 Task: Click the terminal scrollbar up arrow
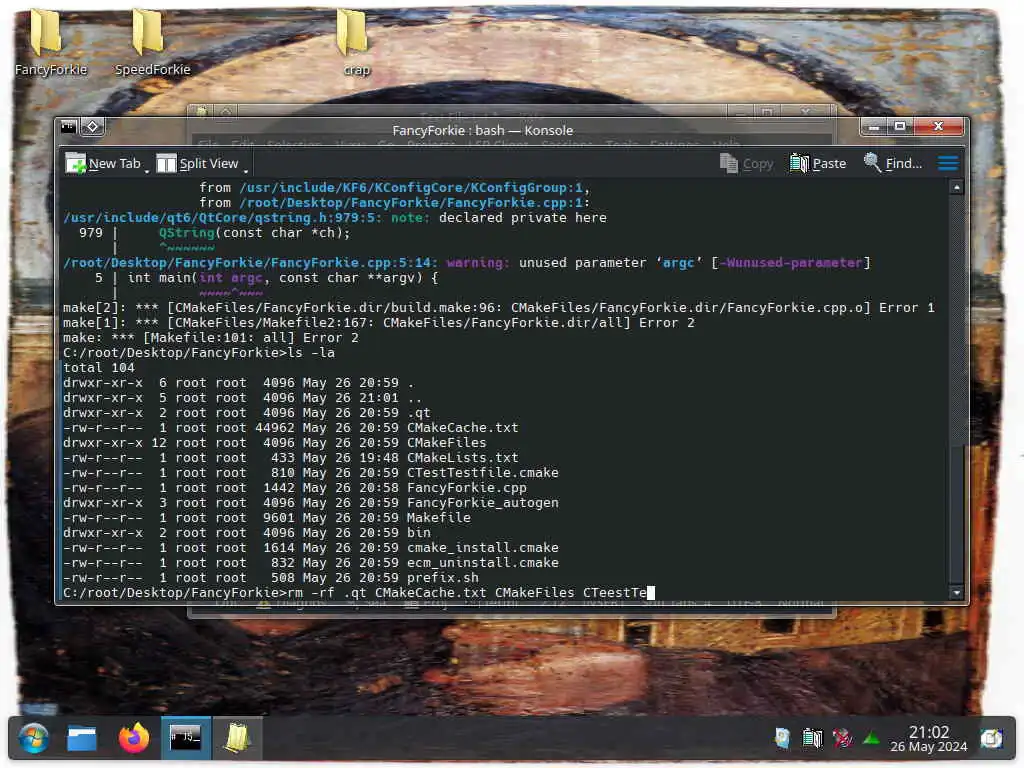pos(956,187)
